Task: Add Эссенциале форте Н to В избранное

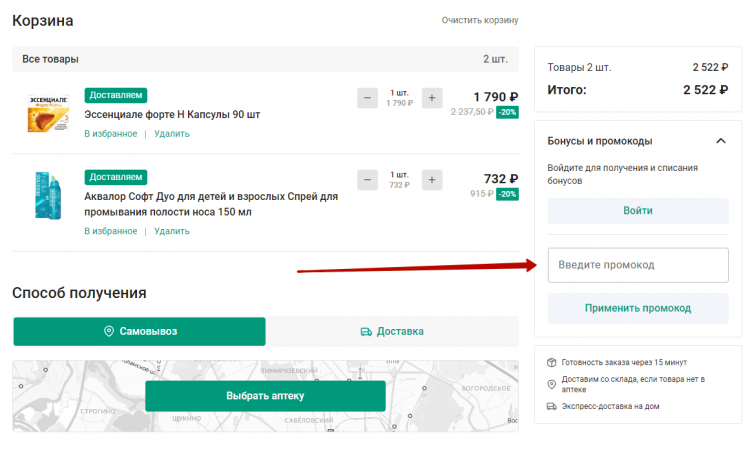Action: tap(110, 133)
